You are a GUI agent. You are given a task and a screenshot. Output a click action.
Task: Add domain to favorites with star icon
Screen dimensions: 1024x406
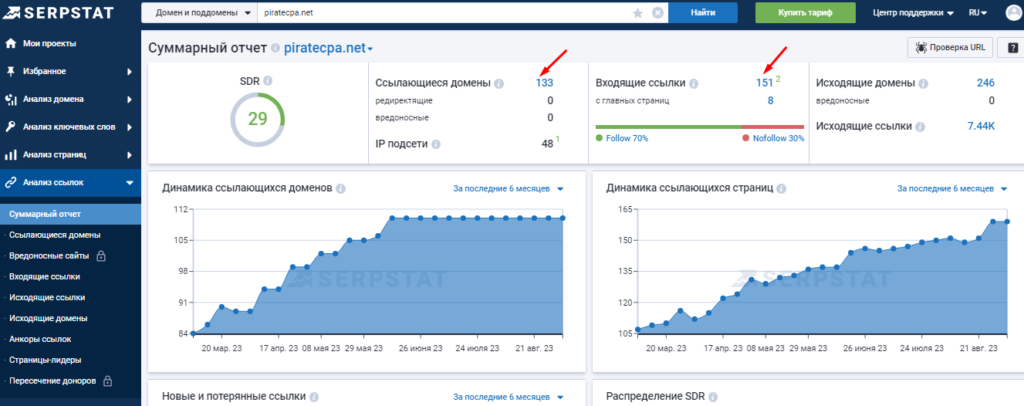(x=638, y=13)
